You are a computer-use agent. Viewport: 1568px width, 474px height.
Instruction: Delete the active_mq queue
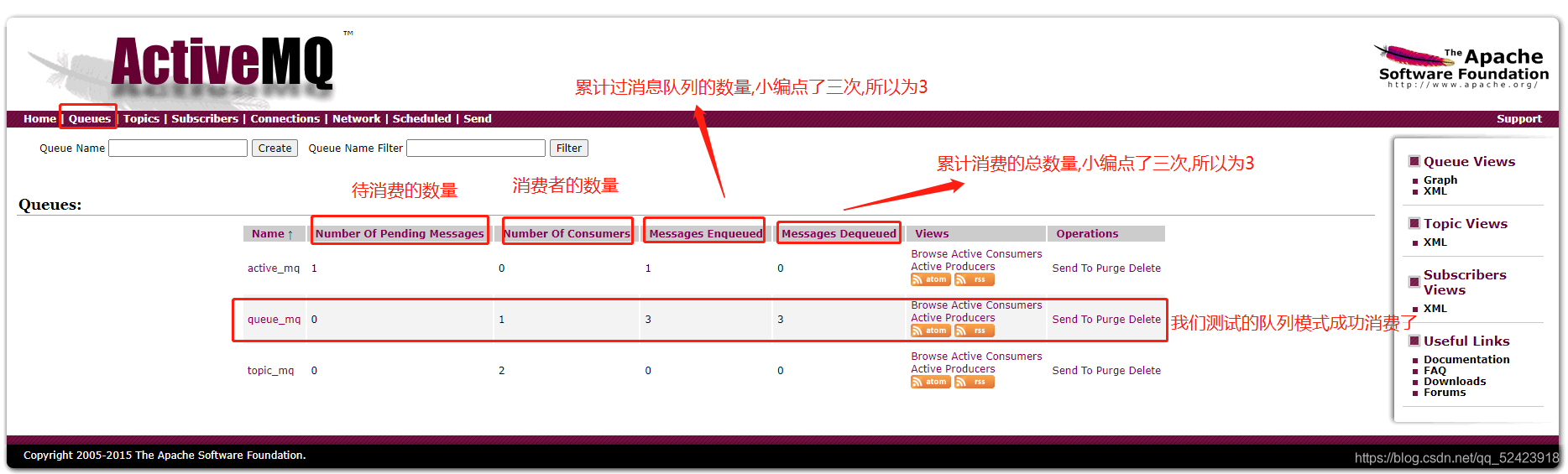point(1145,268)
